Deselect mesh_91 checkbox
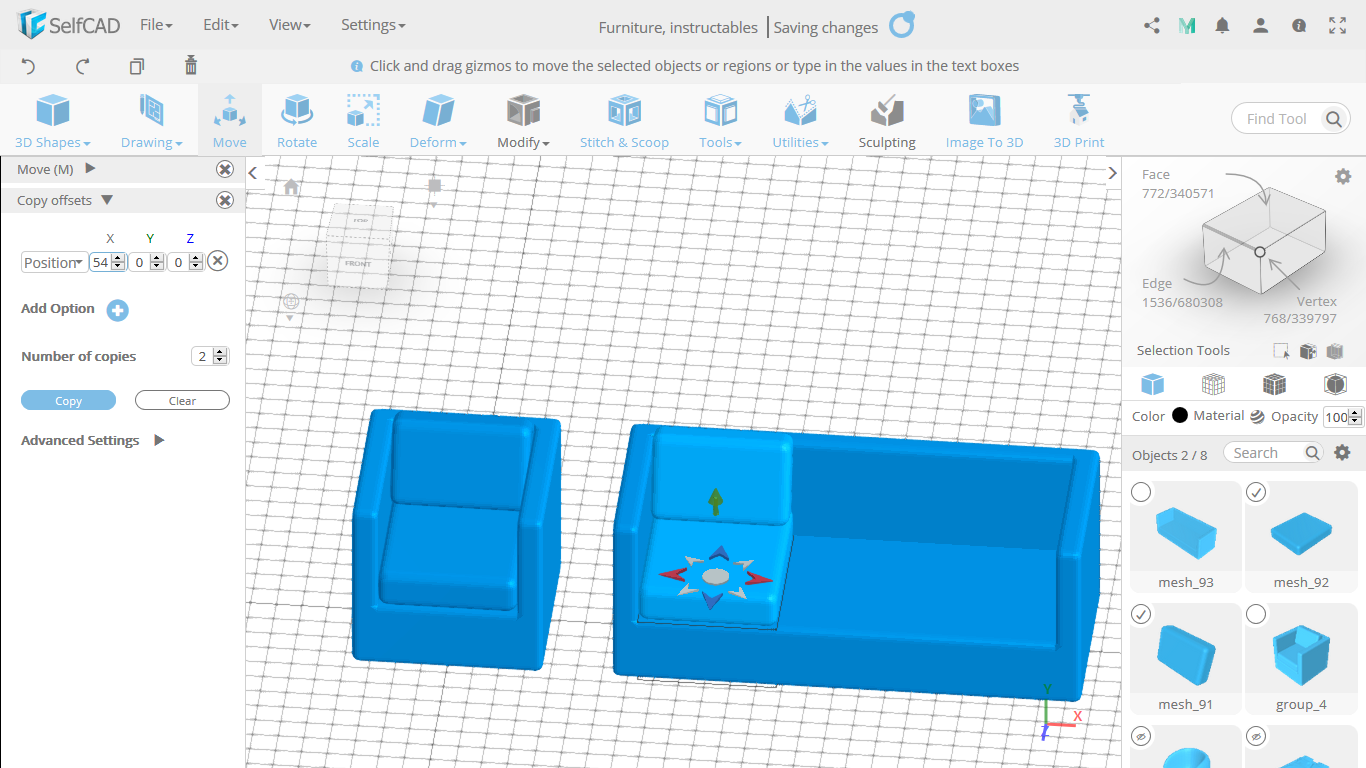1366x768 pixels. pos(1141,614)
